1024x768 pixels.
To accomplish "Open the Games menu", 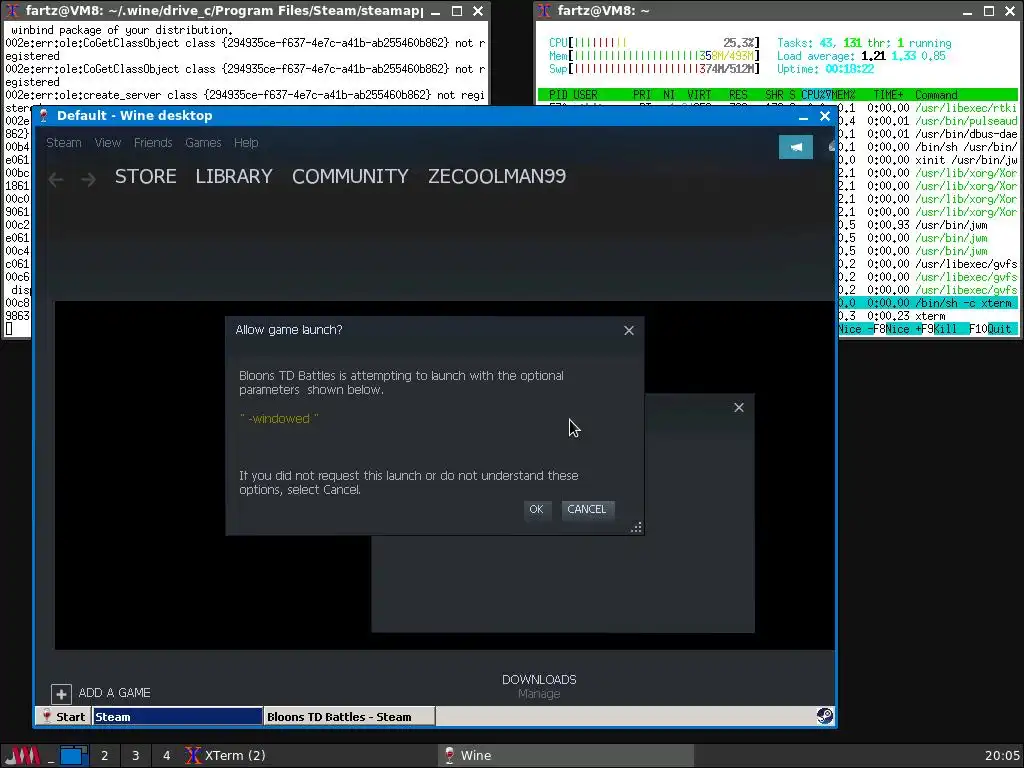I will click(203, 142).
